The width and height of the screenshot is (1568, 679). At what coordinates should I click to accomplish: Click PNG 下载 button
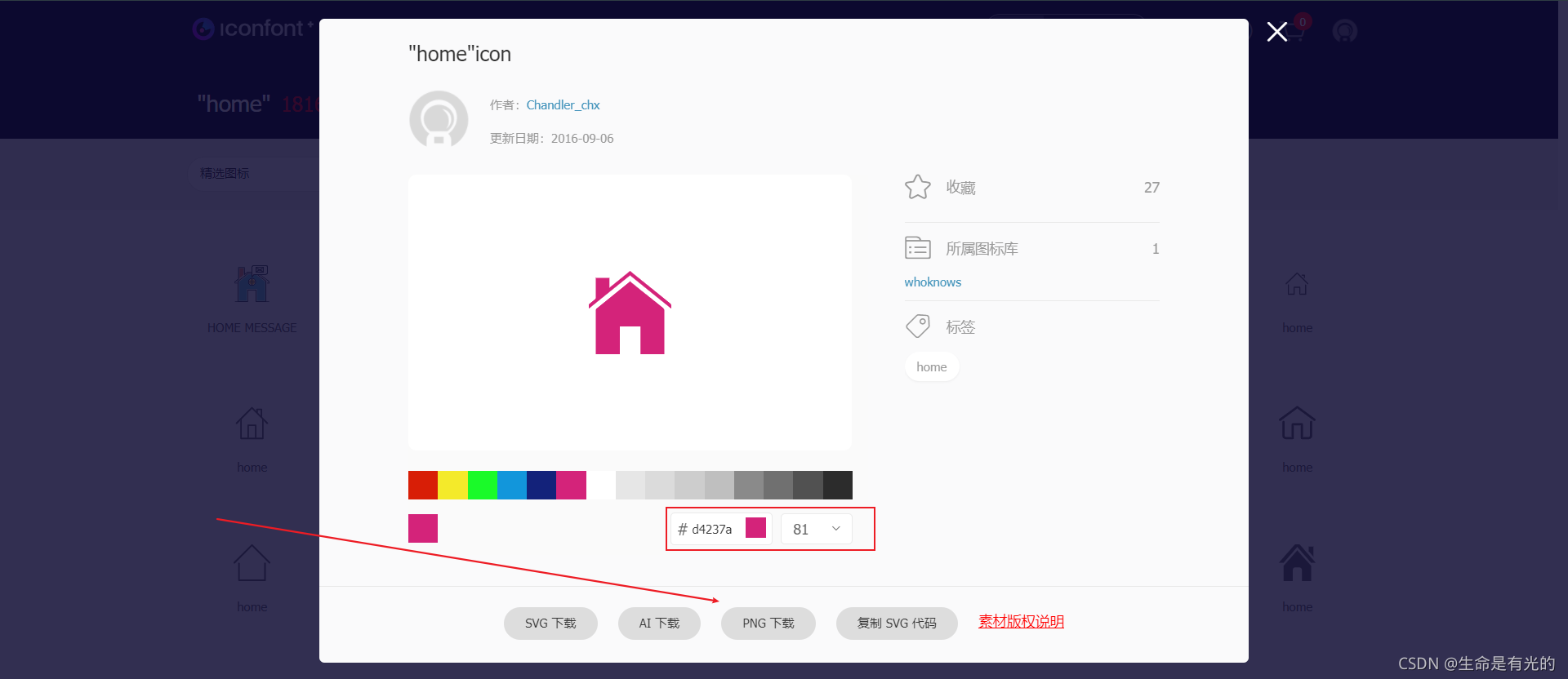click(768, 623)
